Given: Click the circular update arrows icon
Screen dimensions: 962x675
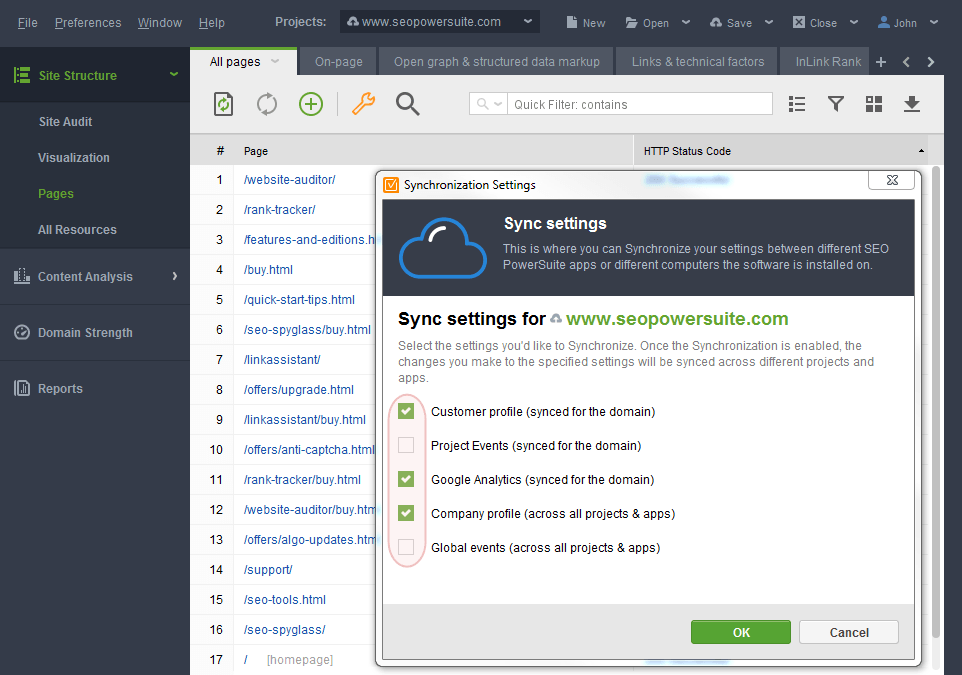Looking at the screenshot, I should click(x=267, y=104).
